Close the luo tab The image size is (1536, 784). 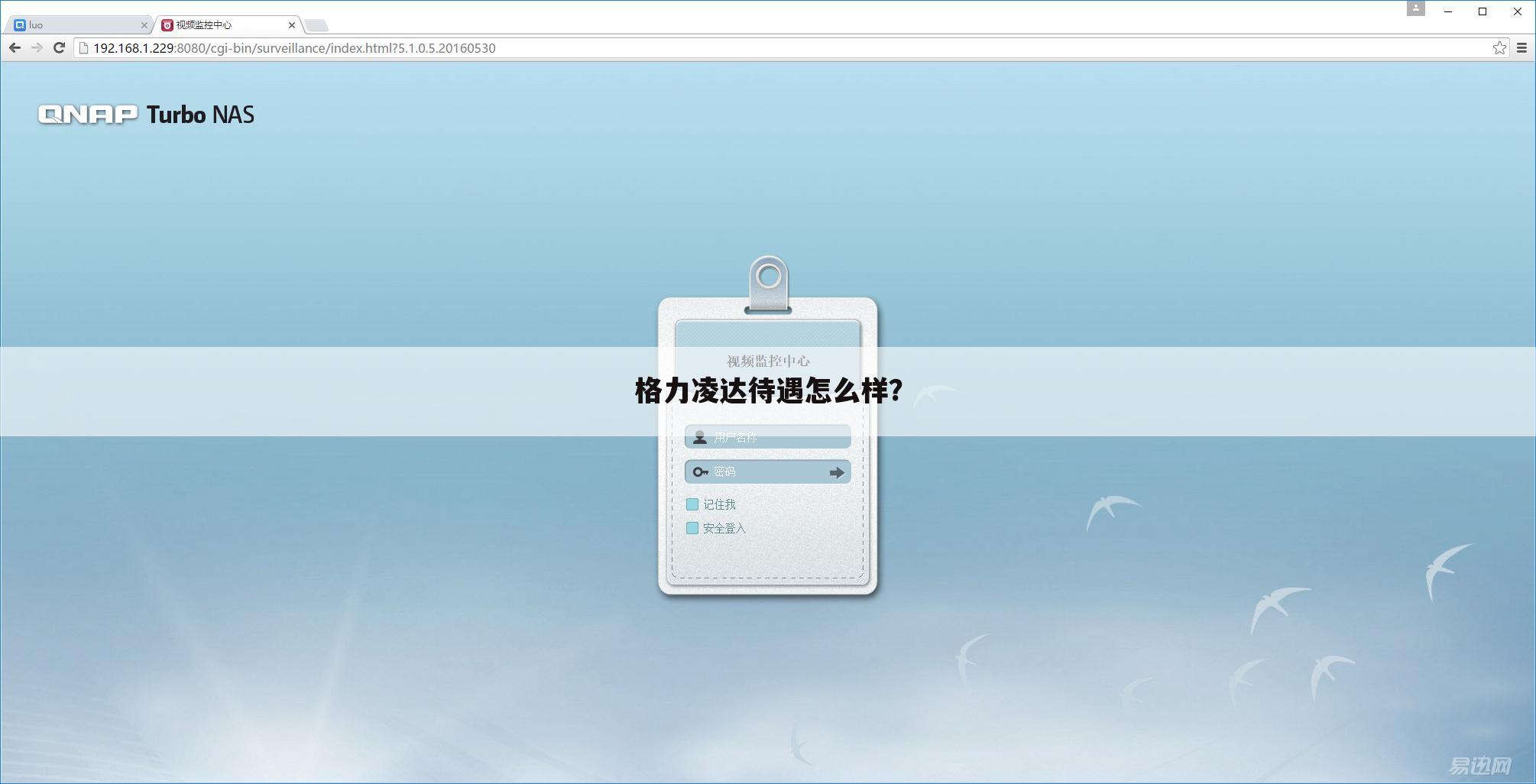tap(144, 25)
